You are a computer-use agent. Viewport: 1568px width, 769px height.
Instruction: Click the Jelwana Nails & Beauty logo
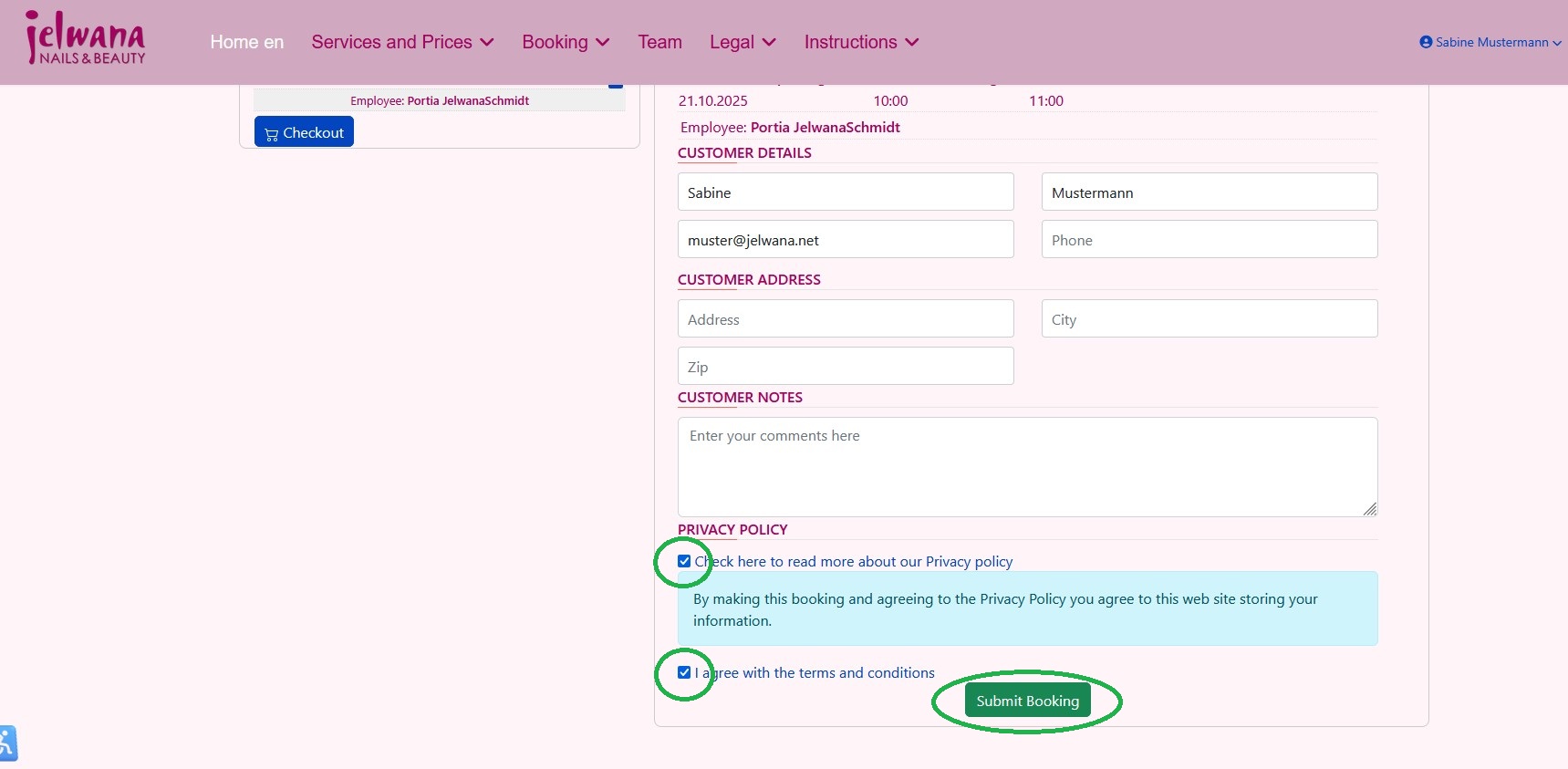pyautogui.click(x=86, y=39)
